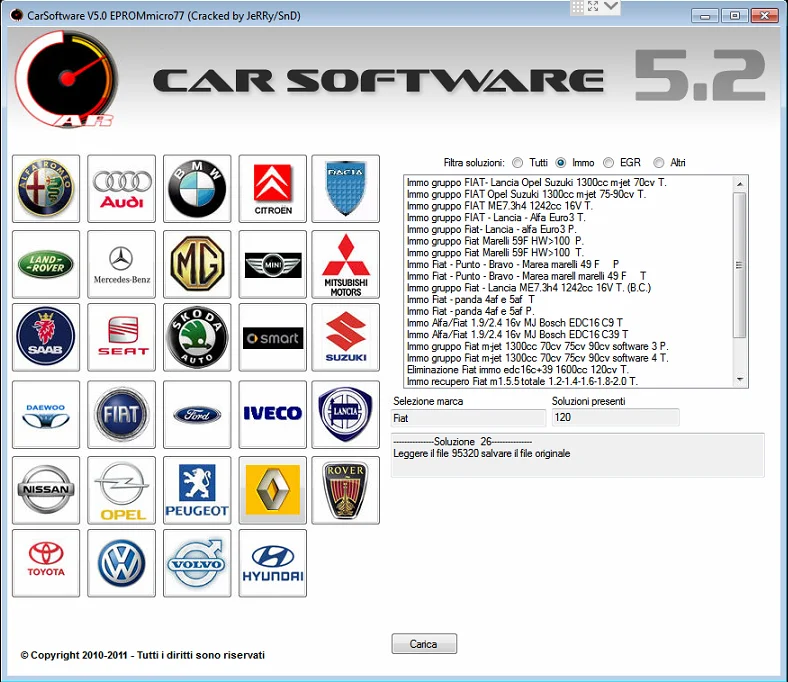Click the Soluzioni presenti field
This screenshot has height=682, width=788.
tap(616, 417)
